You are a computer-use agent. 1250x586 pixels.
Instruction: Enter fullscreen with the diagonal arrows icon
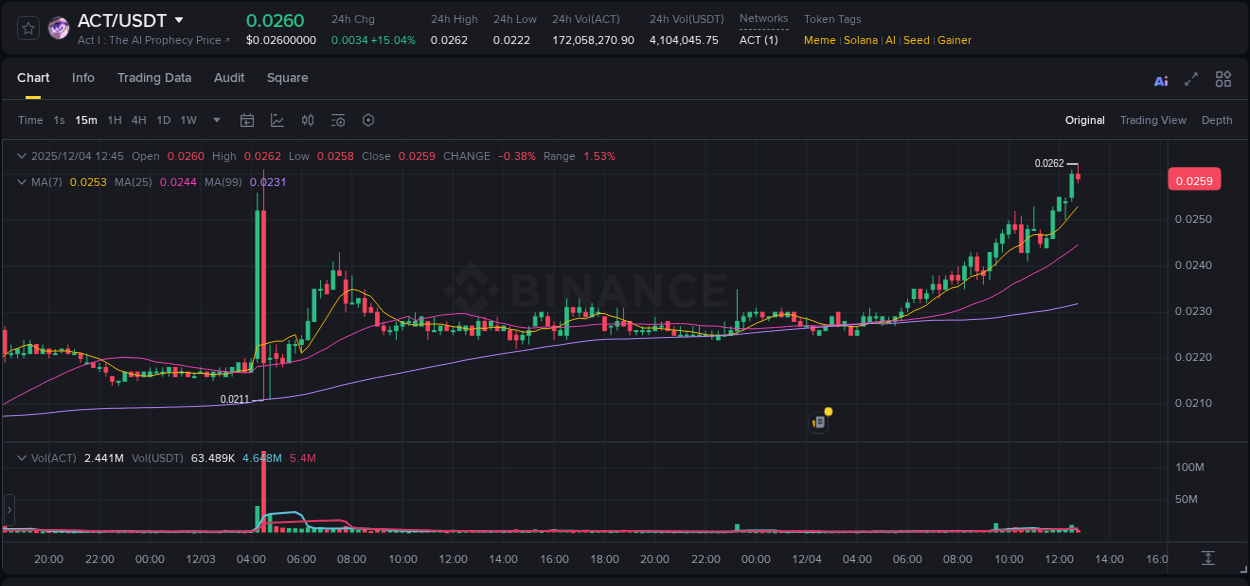[x=1191, y=79]
